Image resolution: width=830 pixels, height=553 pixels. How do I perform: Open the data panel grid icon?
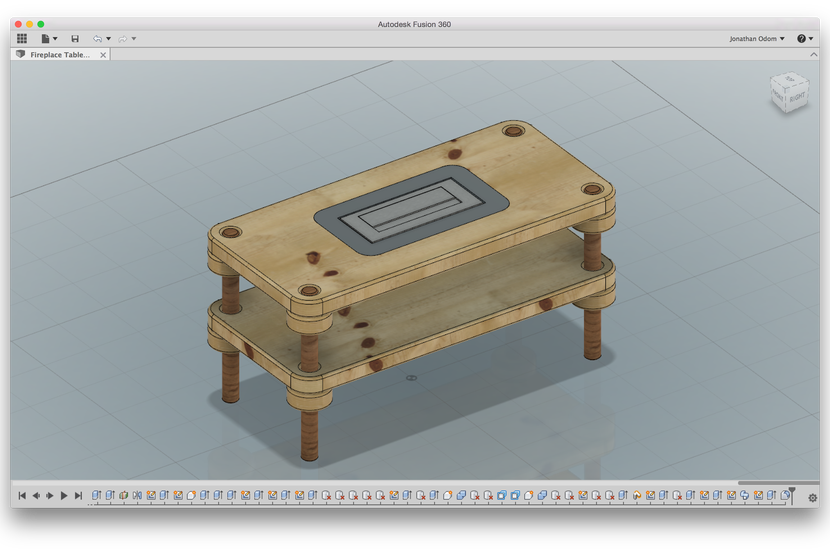click(x=22, y=39)
